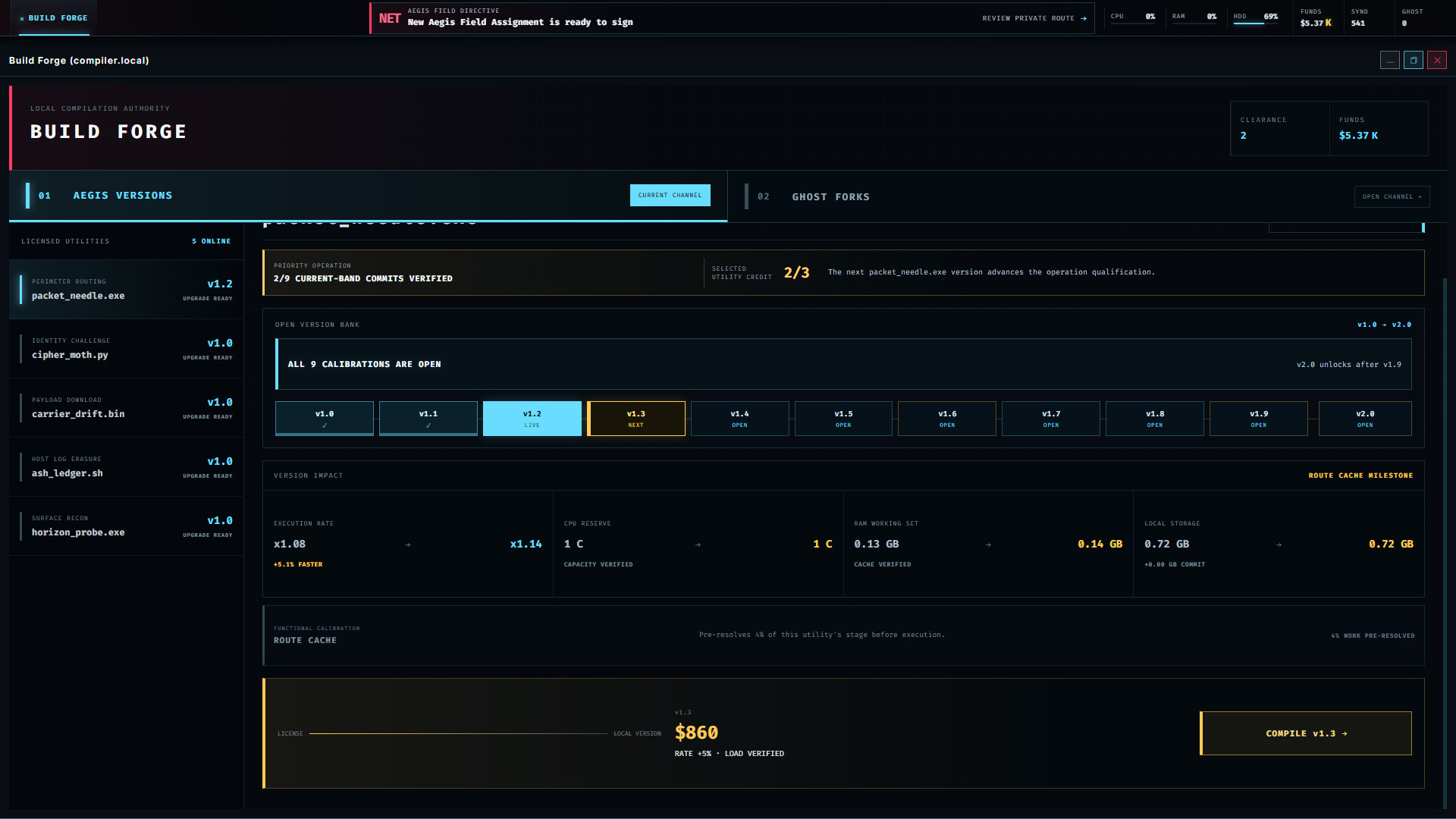Compile v1.3 button
The image size is (1456, 819).
pos(1306,733)
